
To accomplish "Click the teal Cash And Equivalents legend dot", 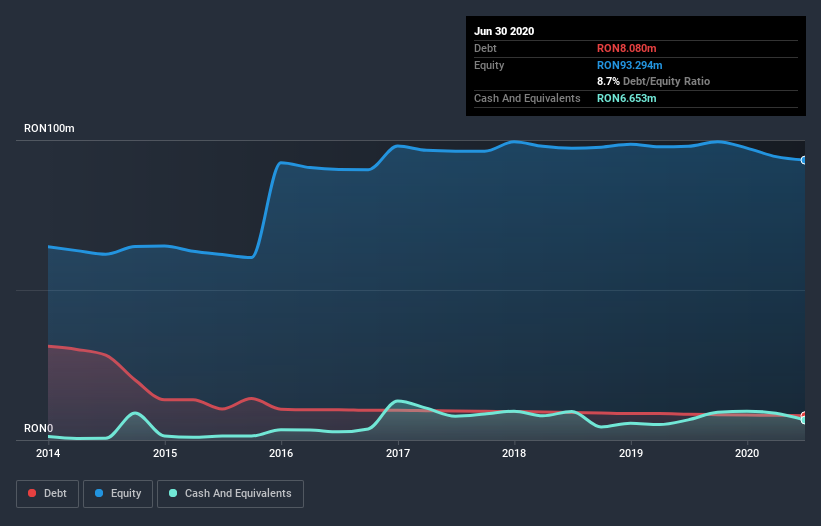I will pos(173,493).
